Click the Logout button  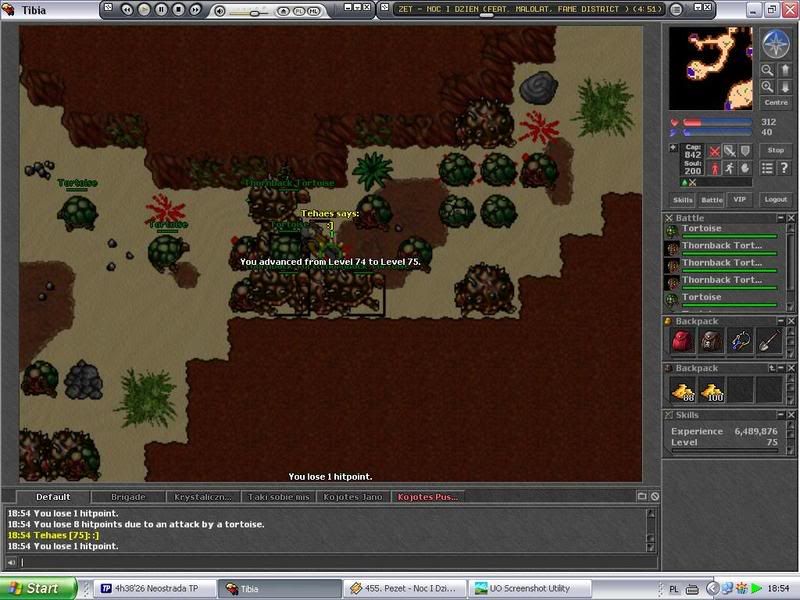point(776,200)
